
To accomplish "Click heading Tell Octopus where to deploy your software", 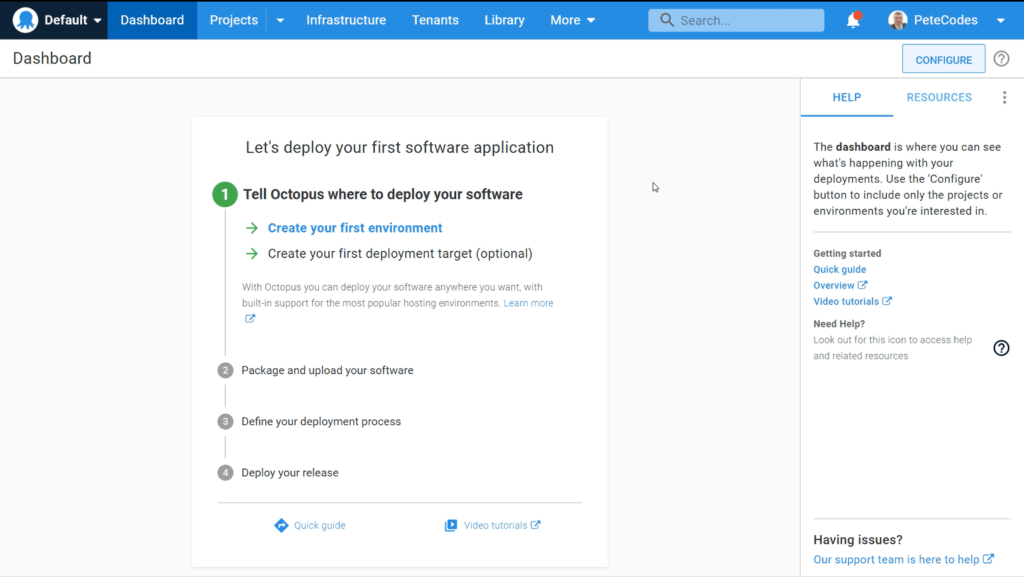I will coord(383,195).
